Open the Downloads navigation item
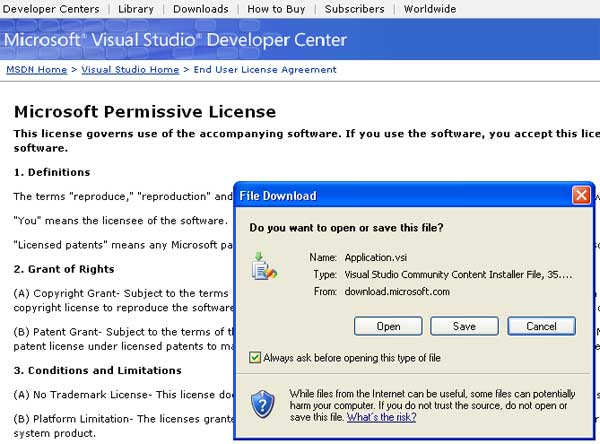 tap(201, 9)
